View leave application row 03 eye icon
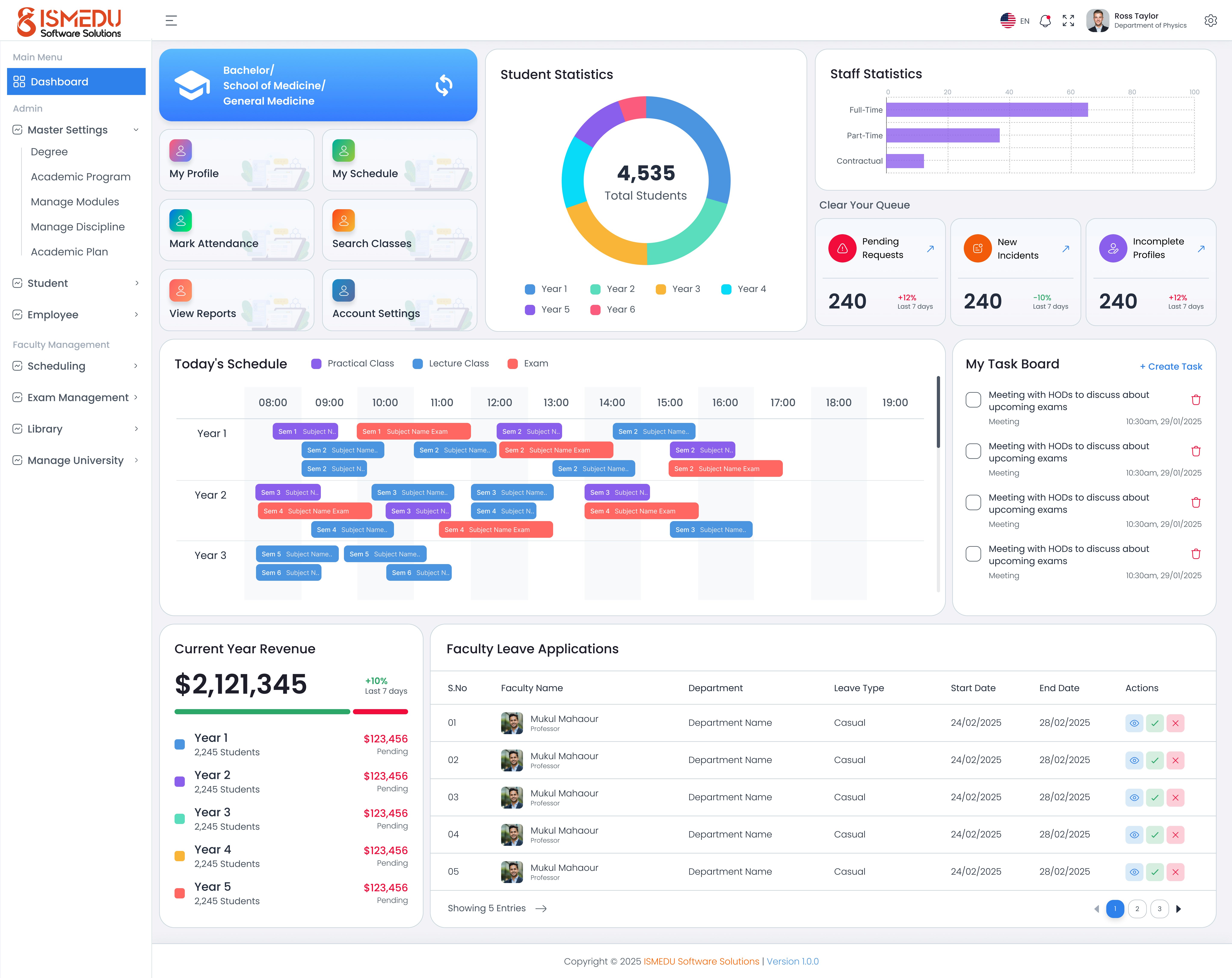Image resolution: width=1232 pixels, height=978 pixels. click(1134, 797)
